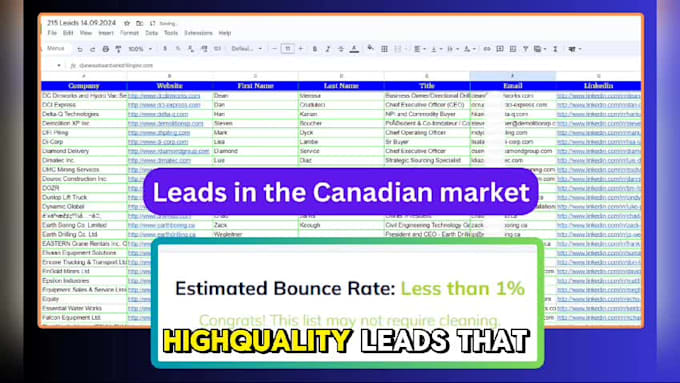Click the Insert comment icon
Viewport: 680px width, 383px height.
point(500,49)
